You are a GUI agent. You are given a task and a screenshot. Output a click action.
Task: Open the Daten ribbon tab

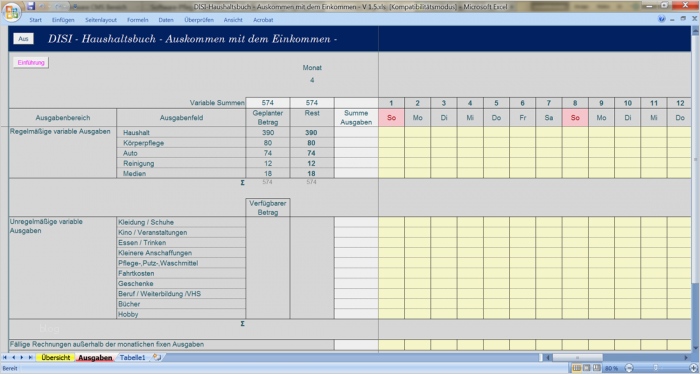point(166,20)
